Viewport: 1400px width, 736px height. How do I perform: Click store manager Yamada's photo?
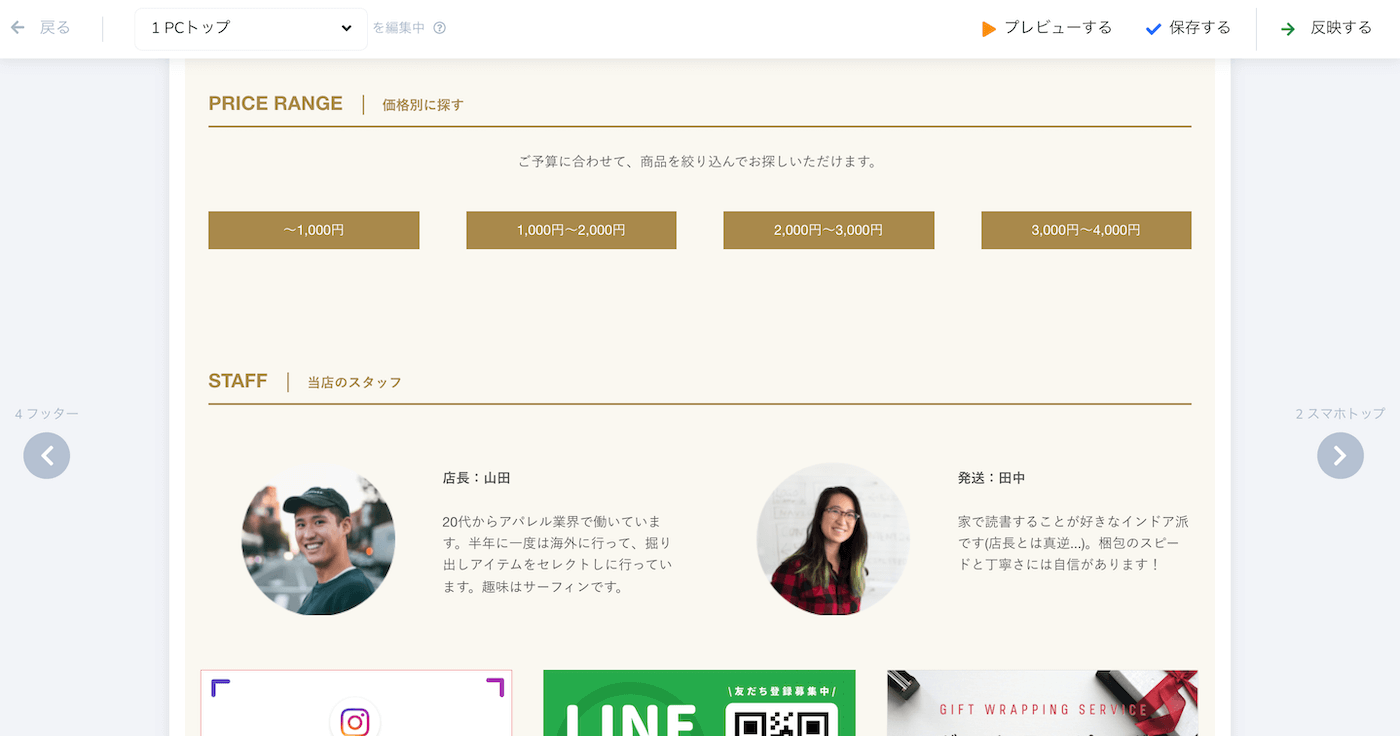(318, 539)
